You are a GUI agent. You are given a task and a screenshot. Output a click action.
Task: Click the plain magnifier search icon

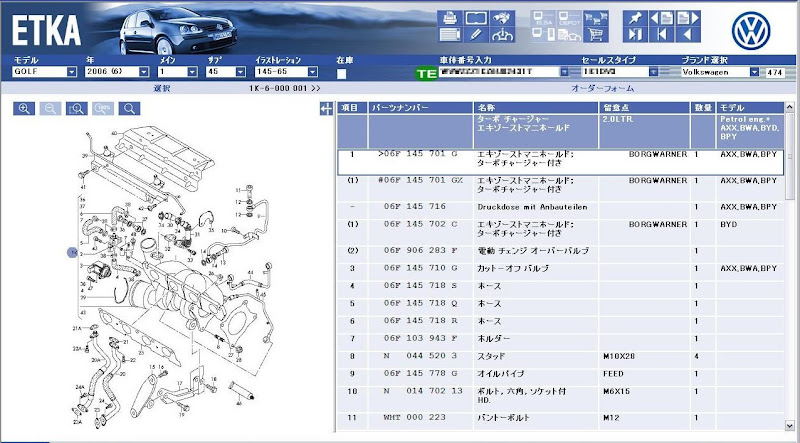[x=130, y=108]
